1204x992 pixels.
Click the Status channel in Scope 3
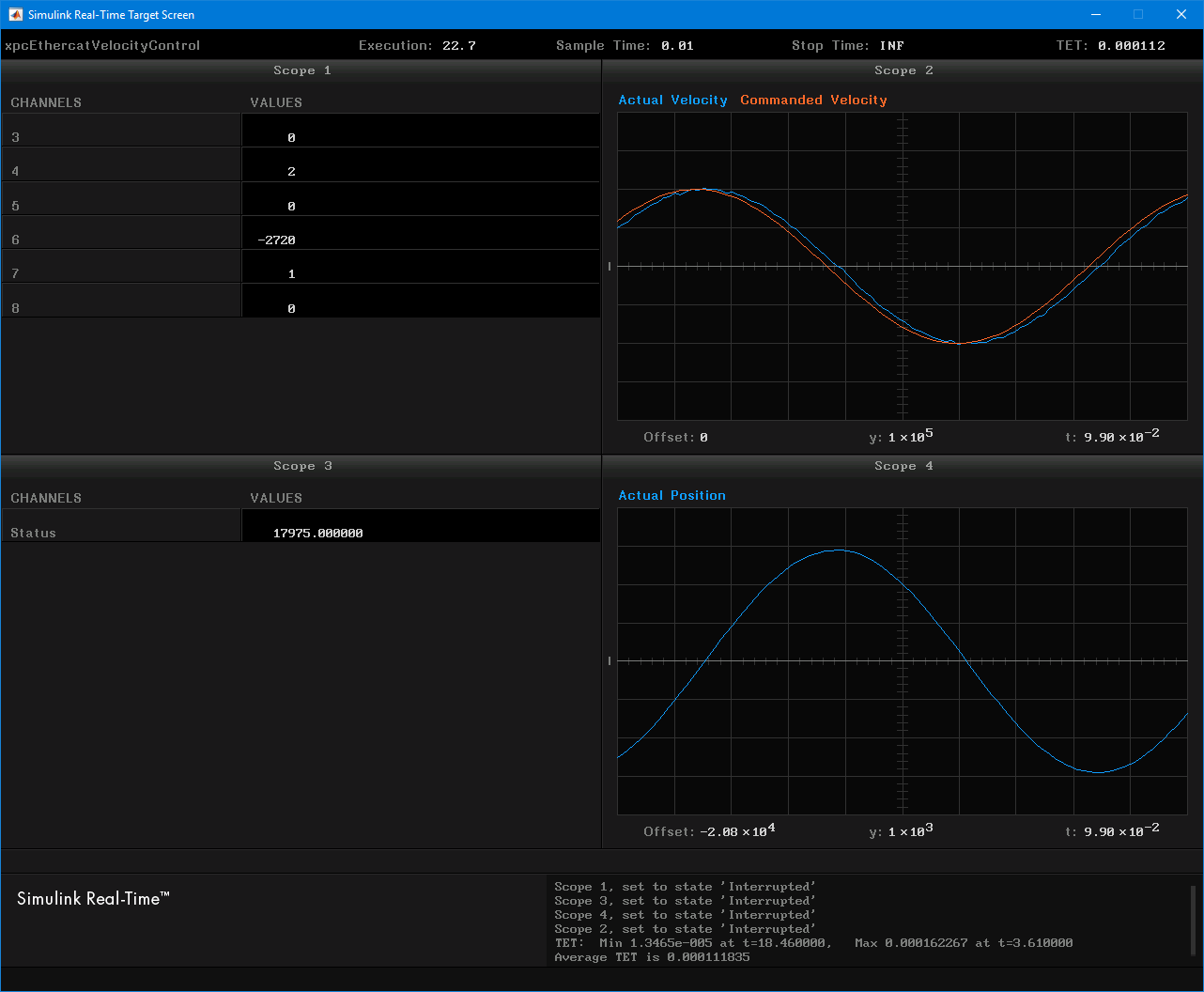(34, 533)
